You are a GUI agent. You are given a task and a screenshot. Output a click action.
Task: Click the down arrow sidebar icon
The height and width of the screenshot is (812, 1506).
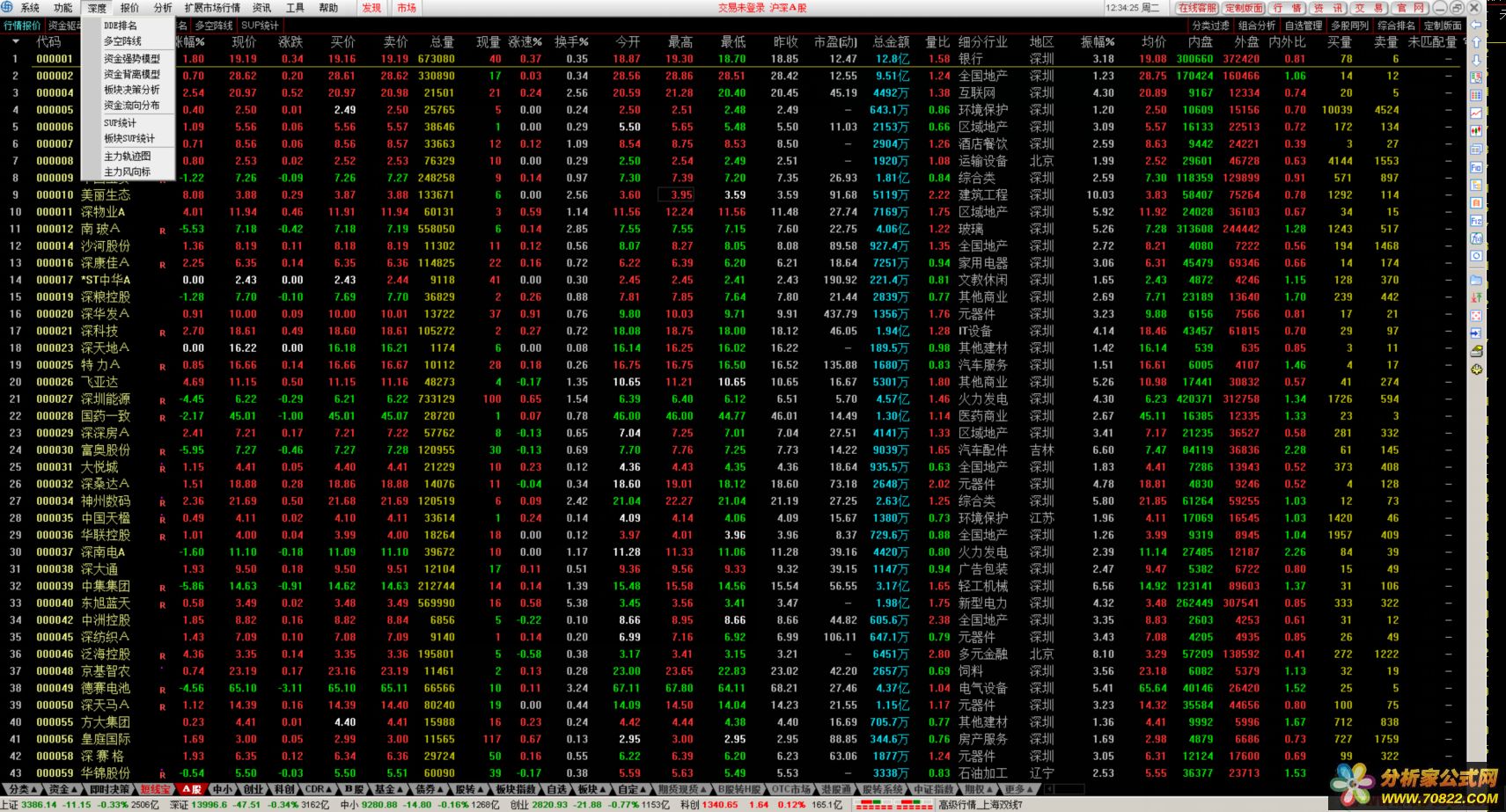click(x=1476, y=60)
